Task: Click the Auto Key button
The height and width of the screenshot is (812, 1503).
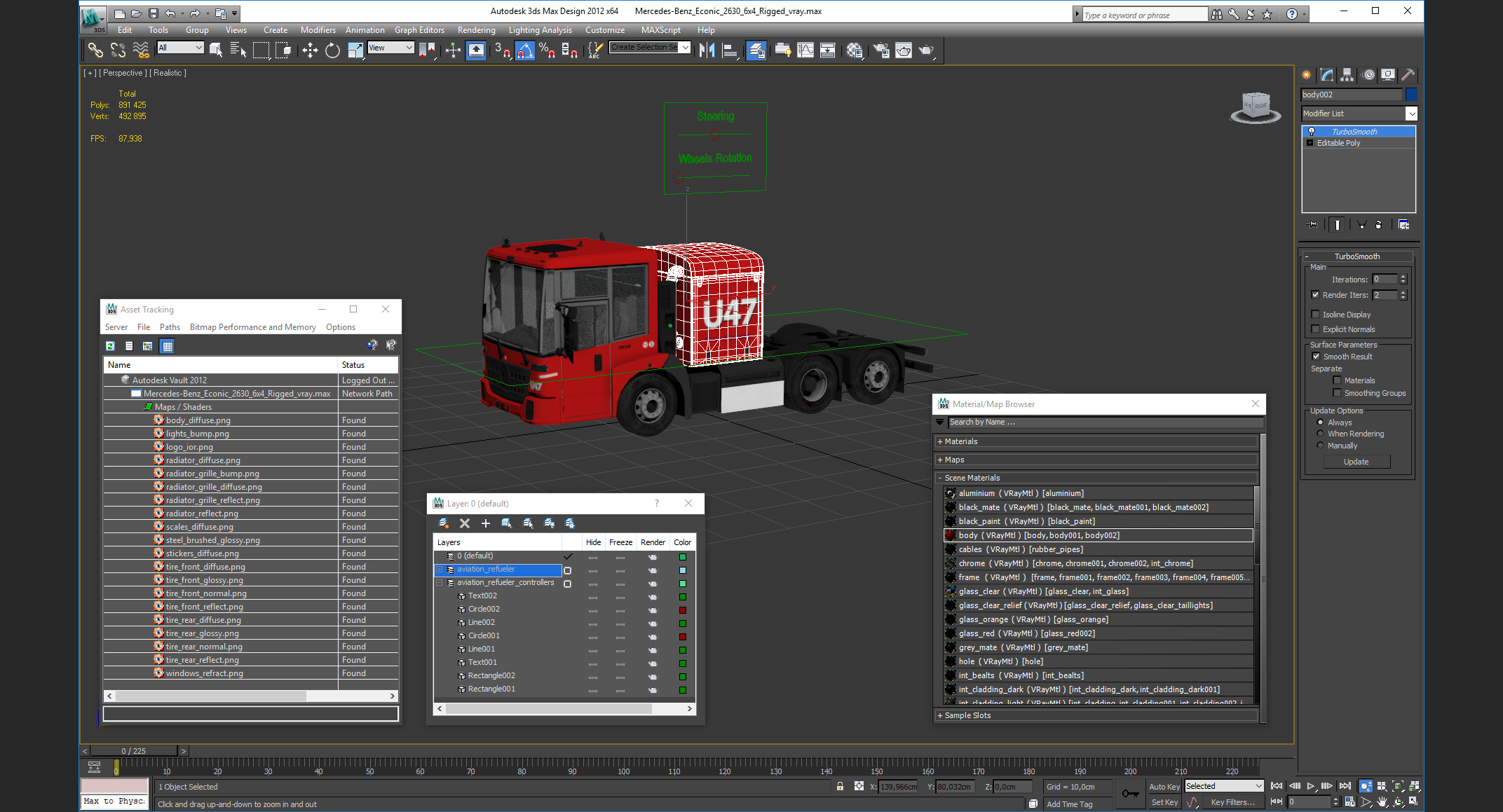Action: pos(1164,787)
